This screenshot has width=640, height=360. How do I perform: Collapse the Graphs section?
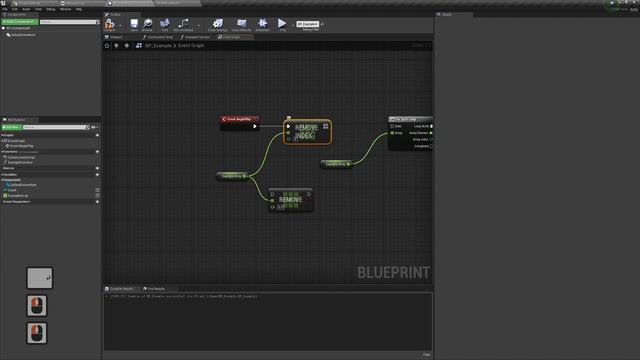tap(2, 135)
